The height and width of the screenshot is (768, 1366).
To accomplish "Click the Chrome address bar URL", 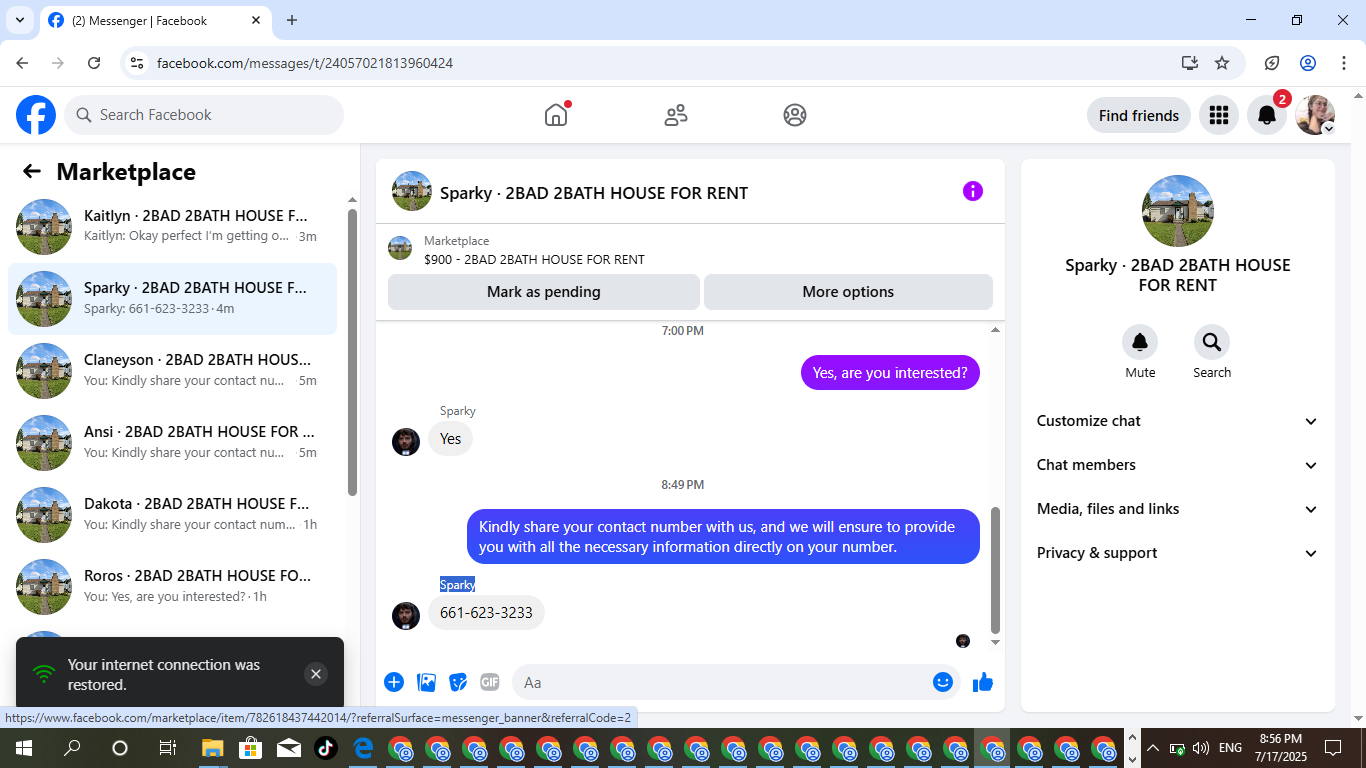I will (305, 63).
